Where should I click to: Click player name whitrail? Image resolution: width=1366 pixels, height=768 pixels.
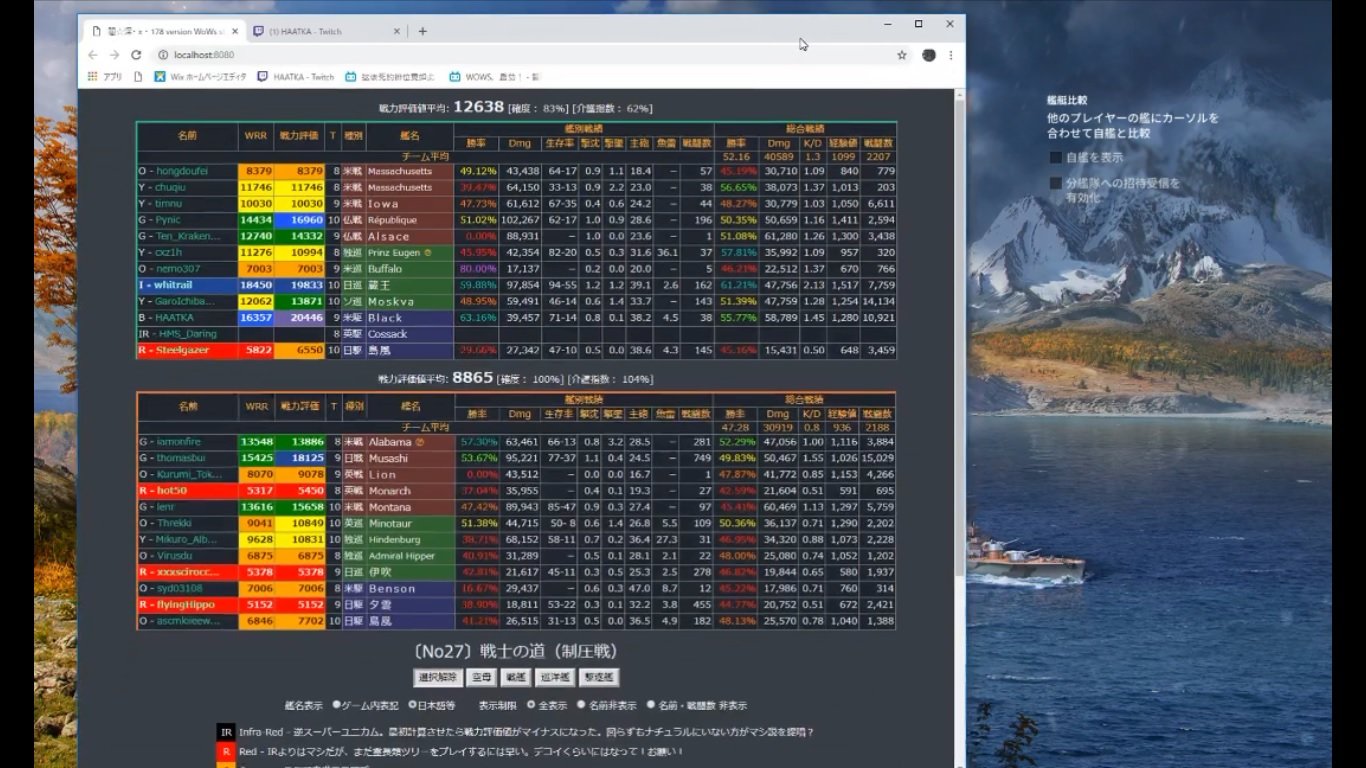(x=173, y=285)
